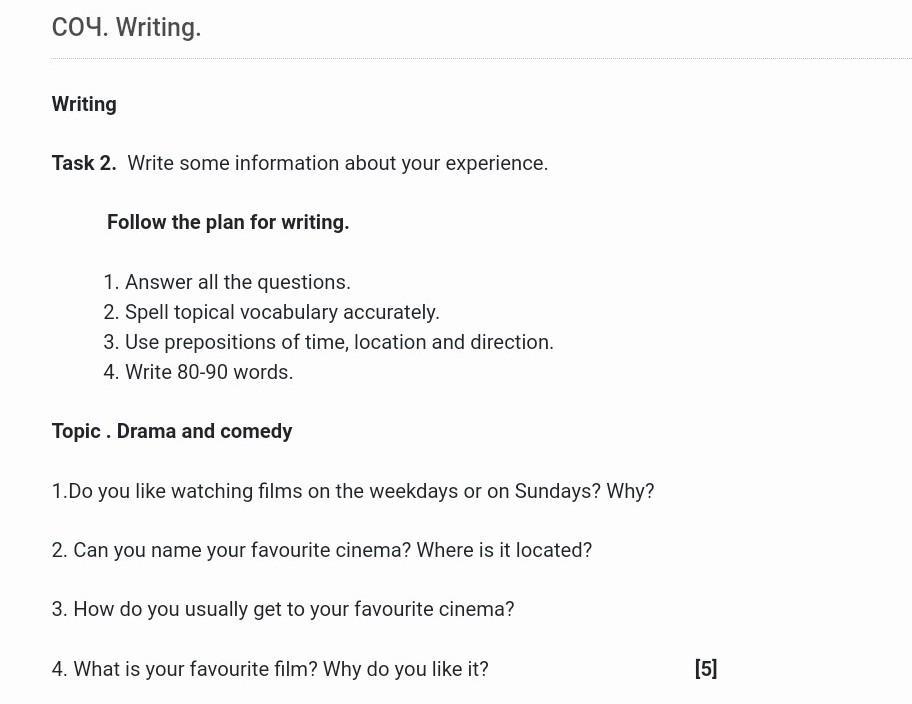Click 'Use prepositions of time, location and direction.'
Screen dimensions: 912x704
[329, 342]
